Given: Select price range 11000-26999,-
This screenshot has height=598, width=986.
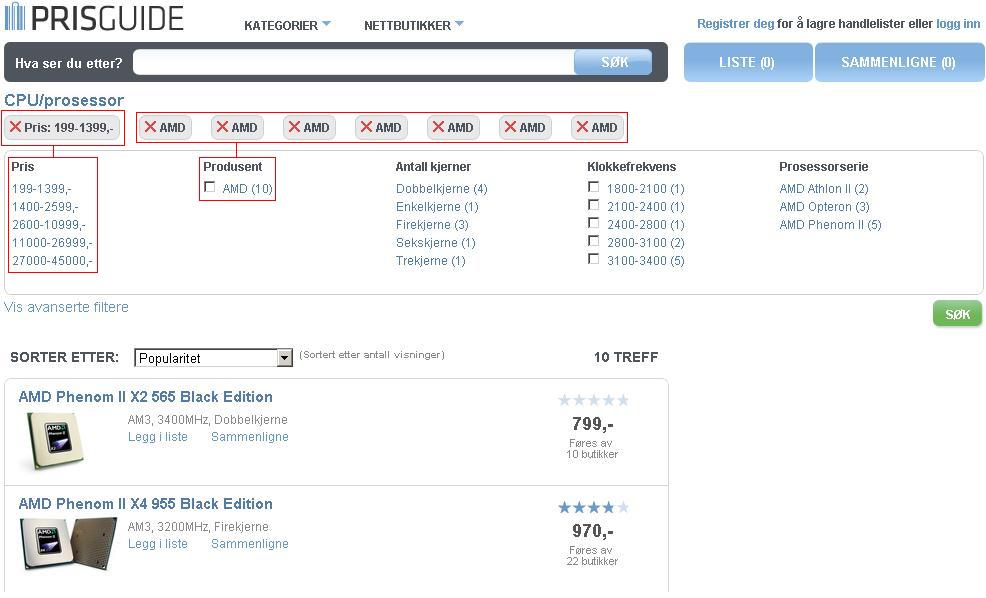Looking at the screenshot, I should point(52,243).
